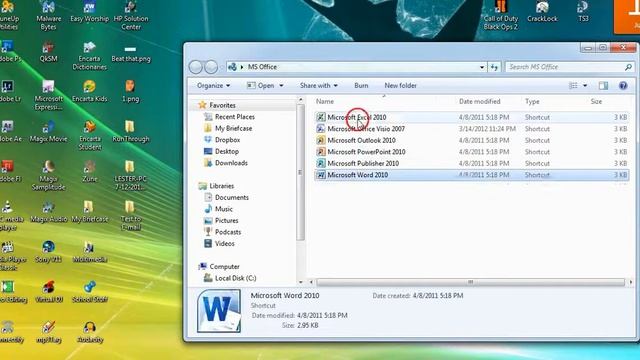
Task: Select the RunThrough desktop folder
Action: pos(131,131)
